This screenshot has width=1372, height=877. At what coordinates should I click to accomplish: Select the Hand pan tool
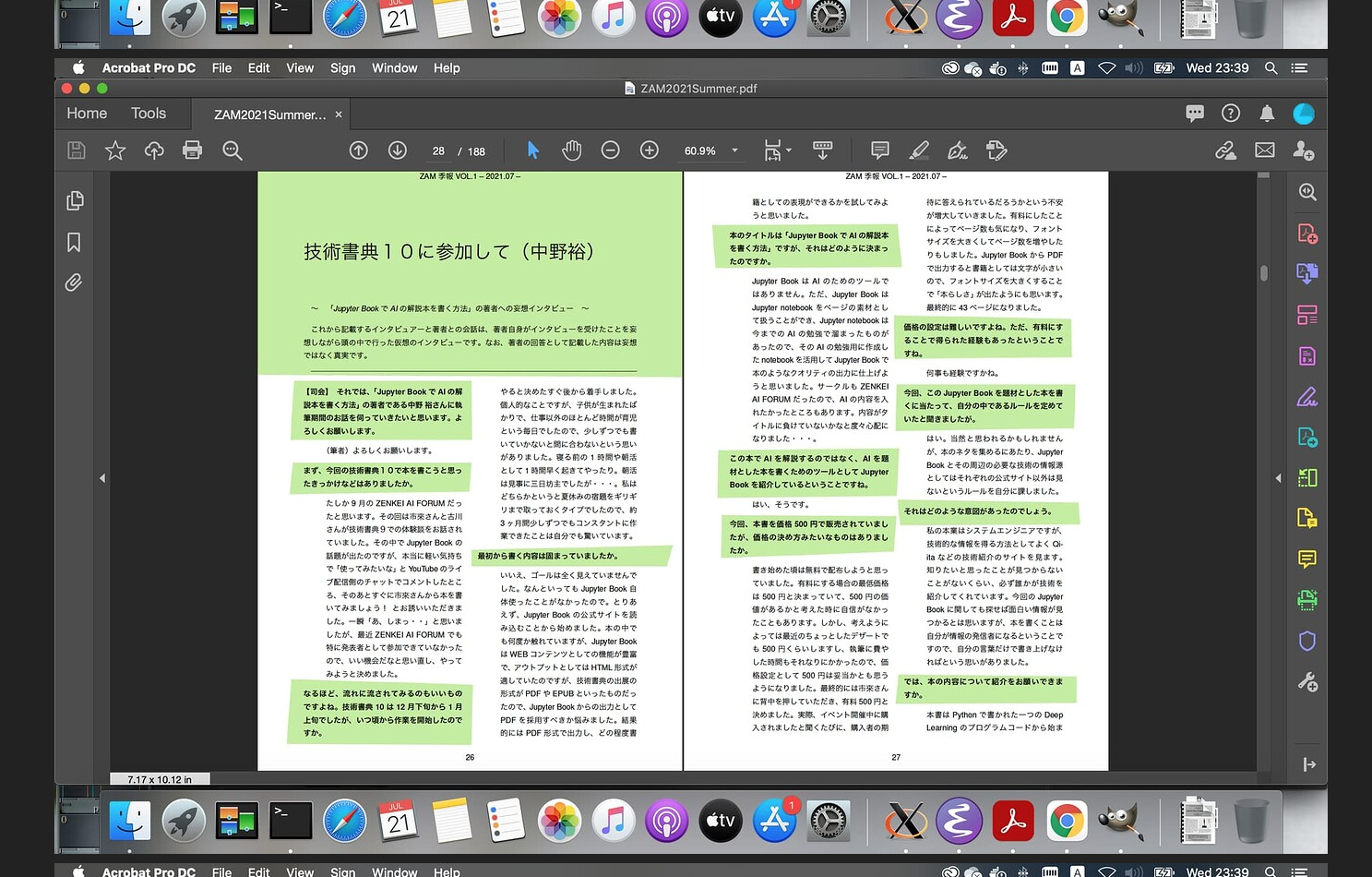572,150
